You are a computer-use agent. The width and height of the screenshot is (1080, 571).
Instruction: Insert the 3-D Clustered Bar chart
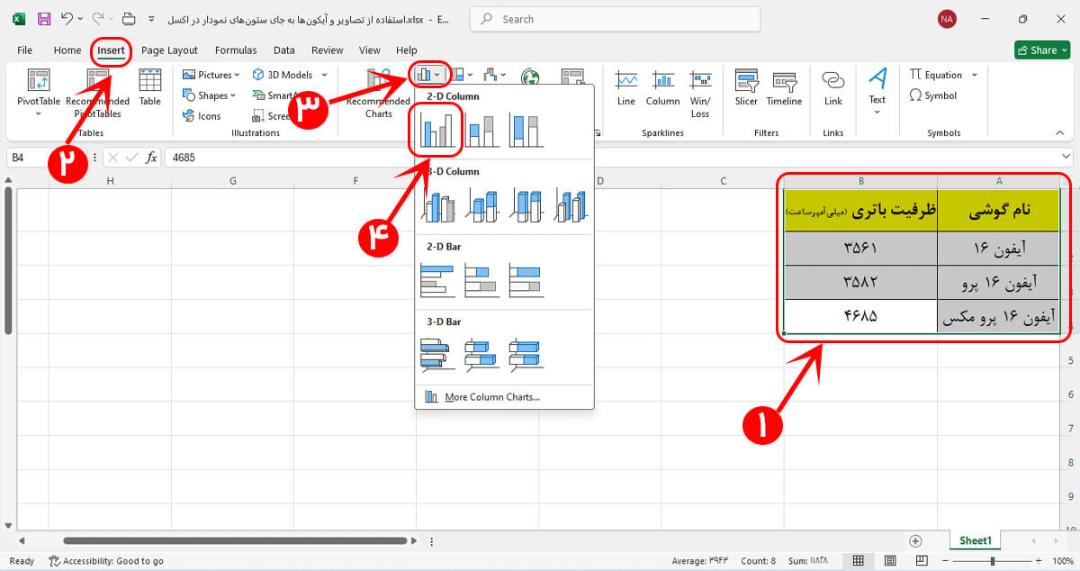coord(437,355)
